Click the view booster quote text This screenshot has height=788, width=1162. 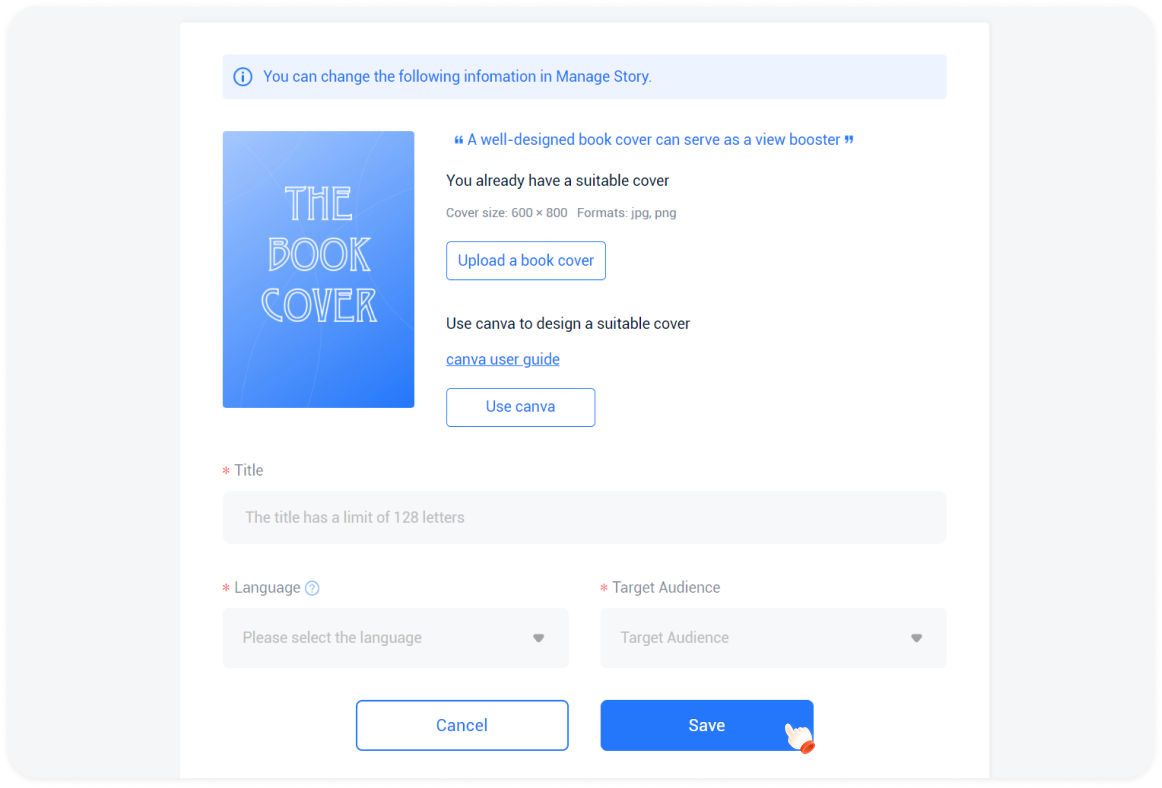click(x=654, y=139)
